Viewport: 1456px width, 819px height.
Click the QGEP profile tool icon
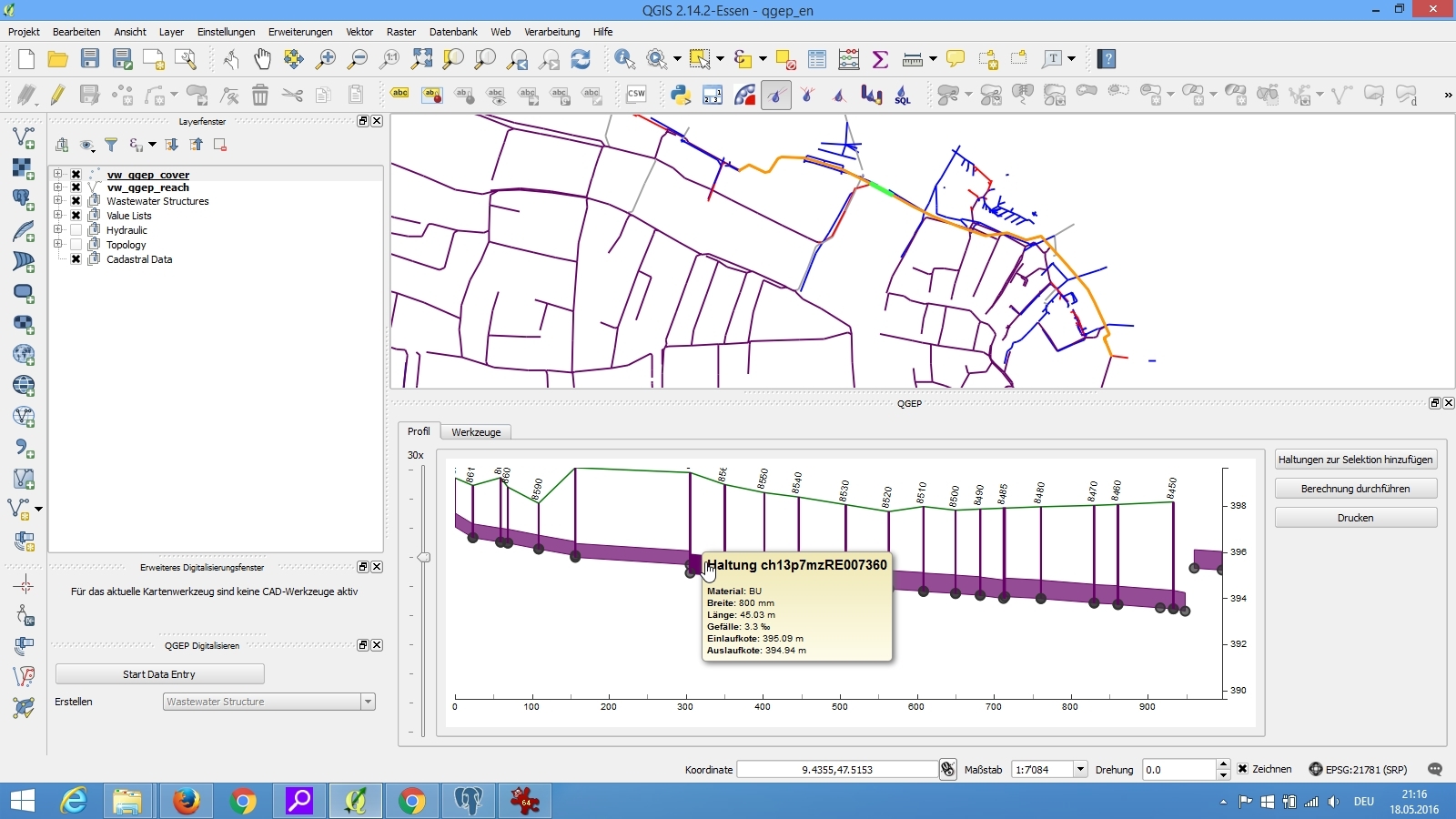[x=776, y=95]
